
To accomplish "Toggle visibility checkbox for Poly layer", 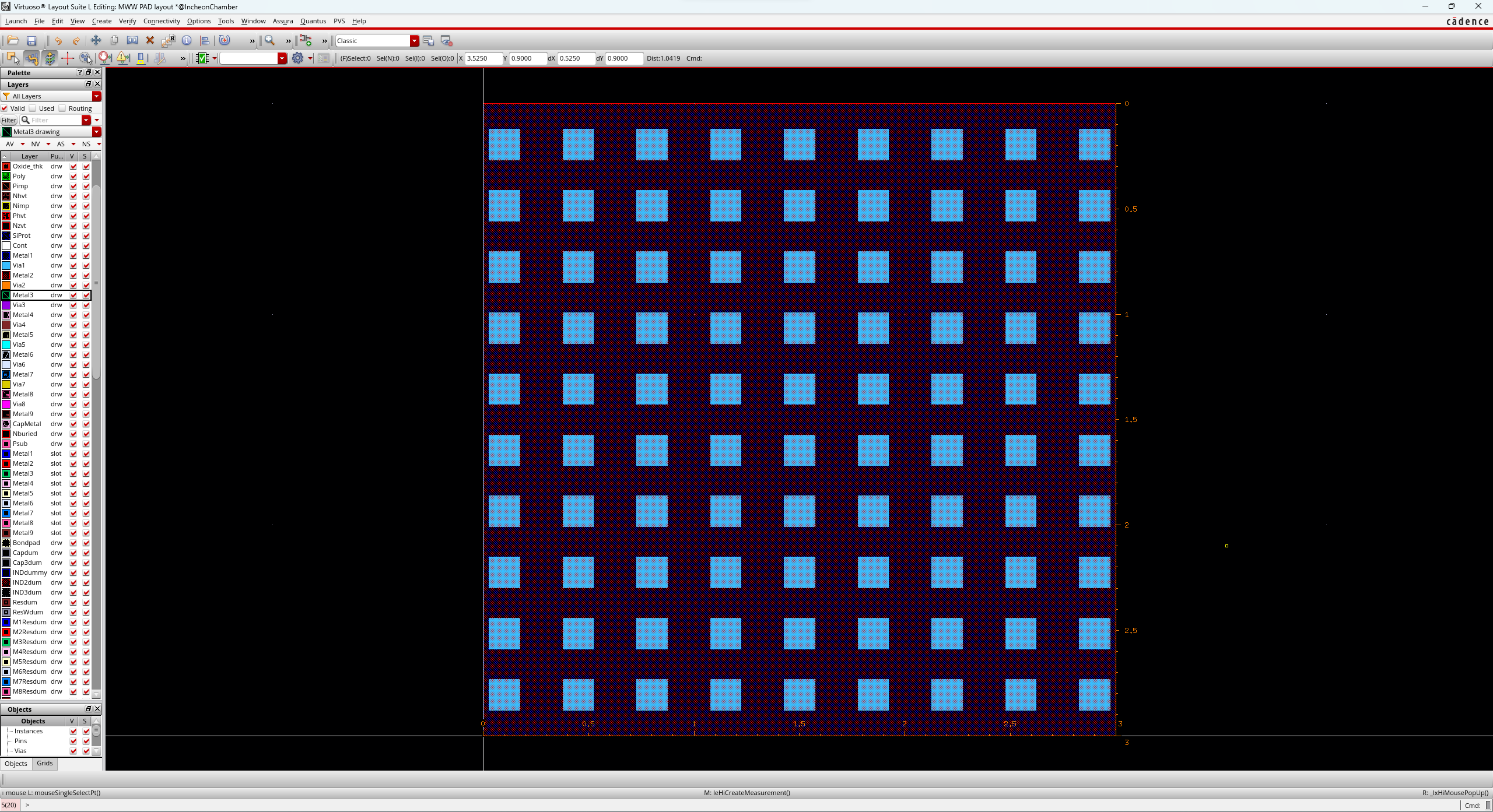I will [73, 177].
